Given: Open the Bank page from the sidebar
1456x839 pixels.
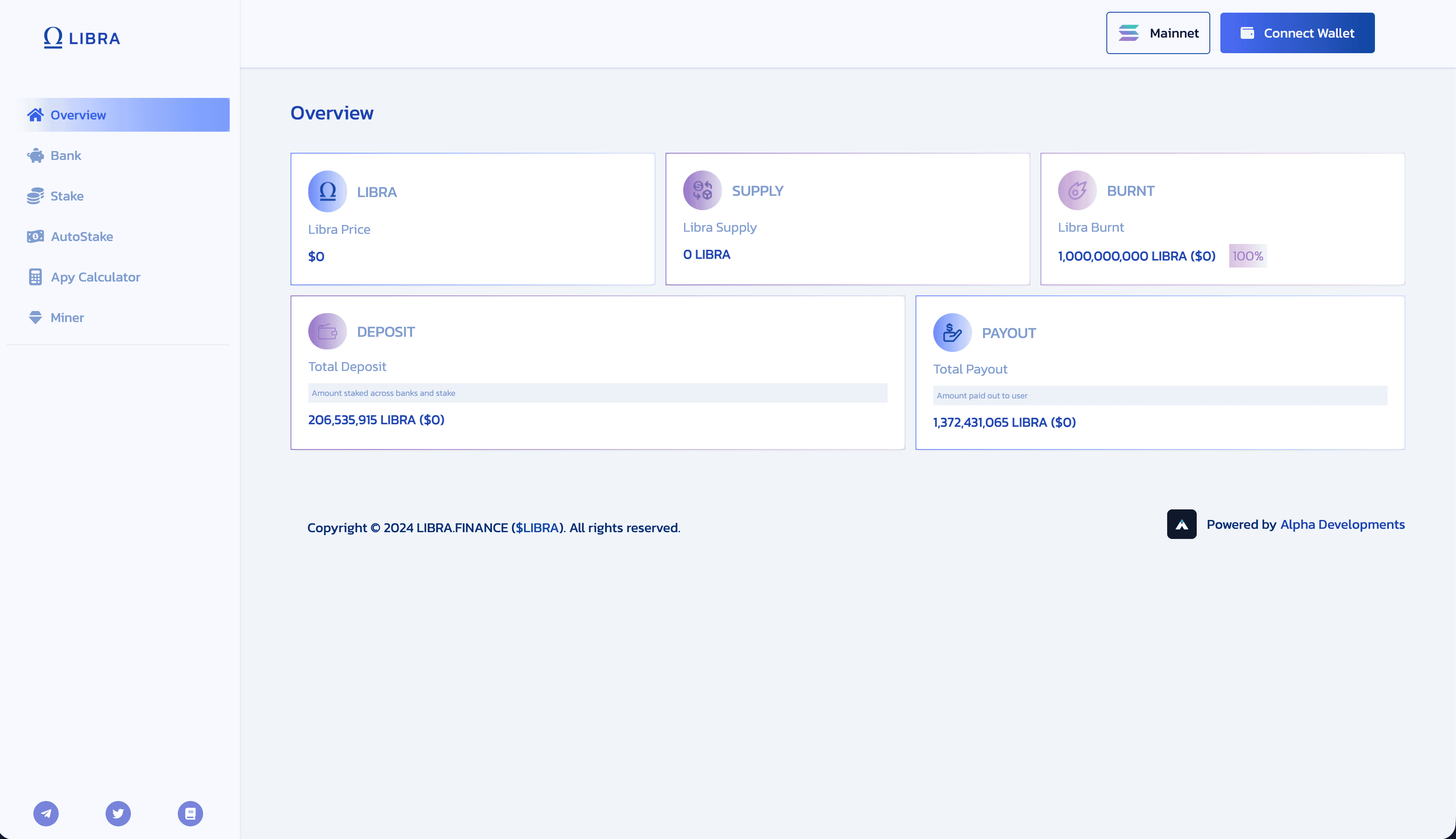Looking at the screenshot, I should click(x=65, y=155).
